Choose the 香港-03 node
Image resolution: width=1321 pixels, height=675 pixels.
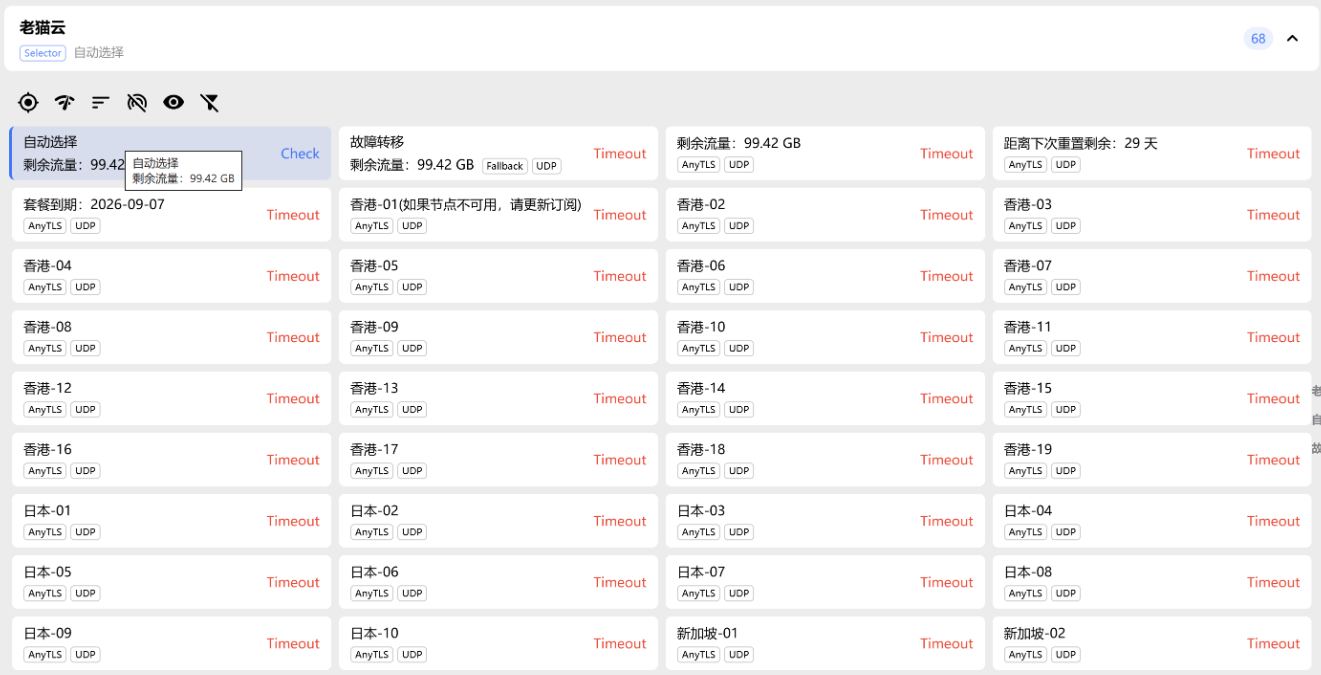1152,214
